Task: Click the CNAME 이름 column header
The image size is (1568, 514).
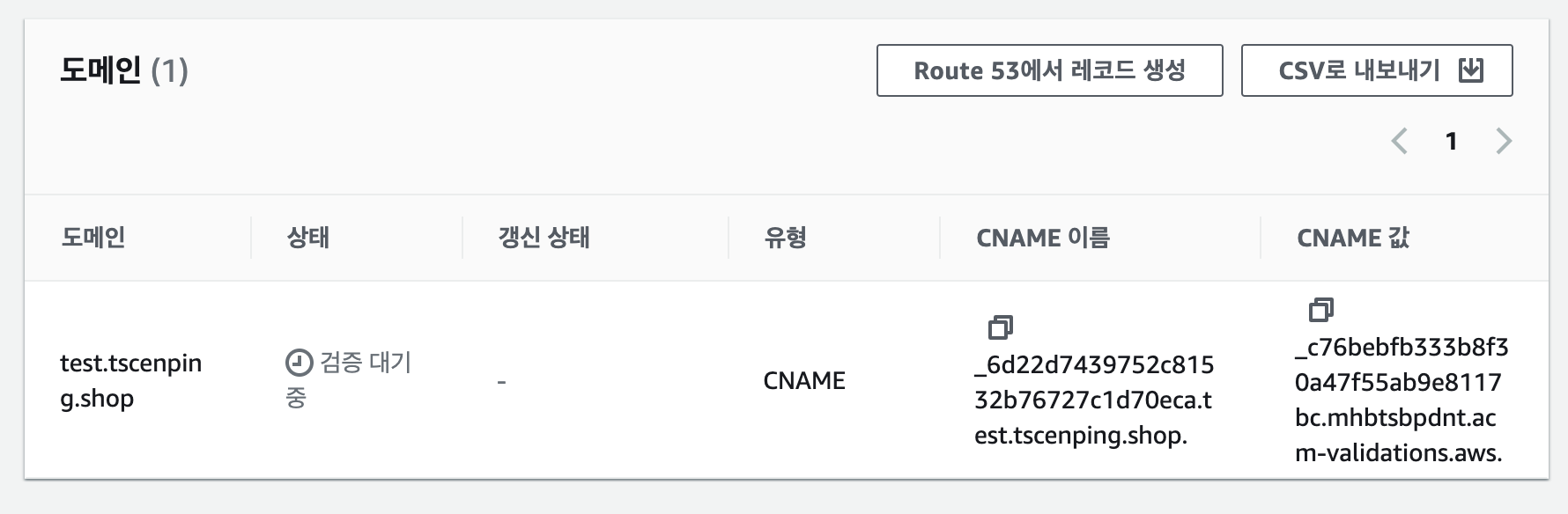Action: point(1043,238)
